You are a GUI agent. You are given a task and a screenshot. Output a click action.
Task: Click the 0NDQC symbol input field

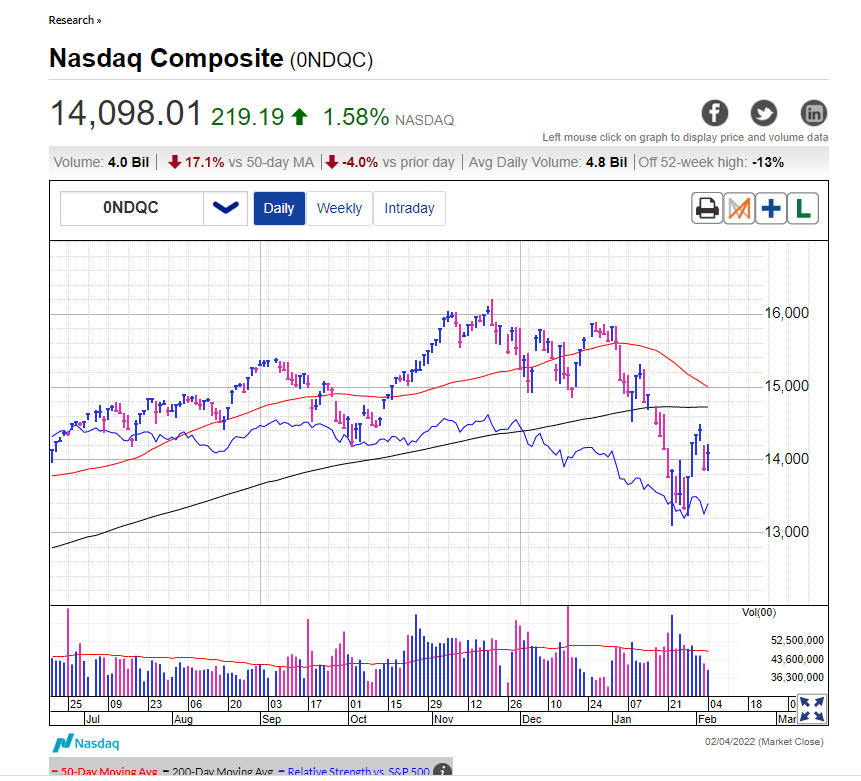pos(132,208)
